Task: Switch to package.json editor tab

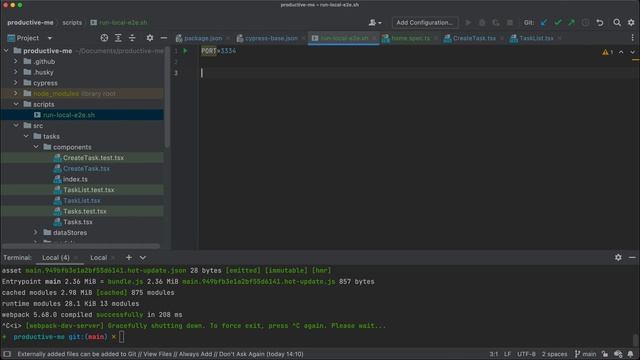Action: point(202,38)
